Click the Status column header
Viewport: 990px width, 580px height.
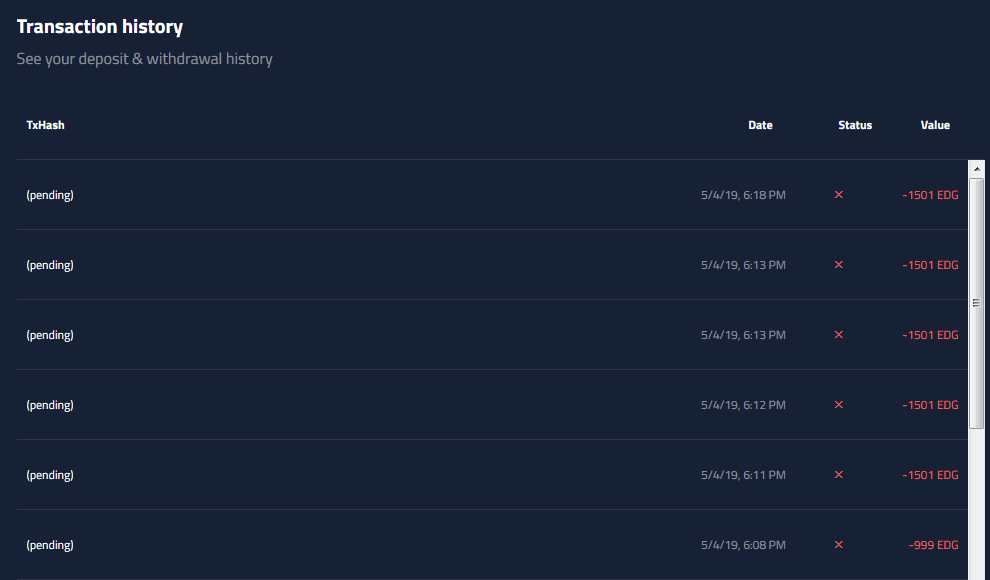pos(855,125)
